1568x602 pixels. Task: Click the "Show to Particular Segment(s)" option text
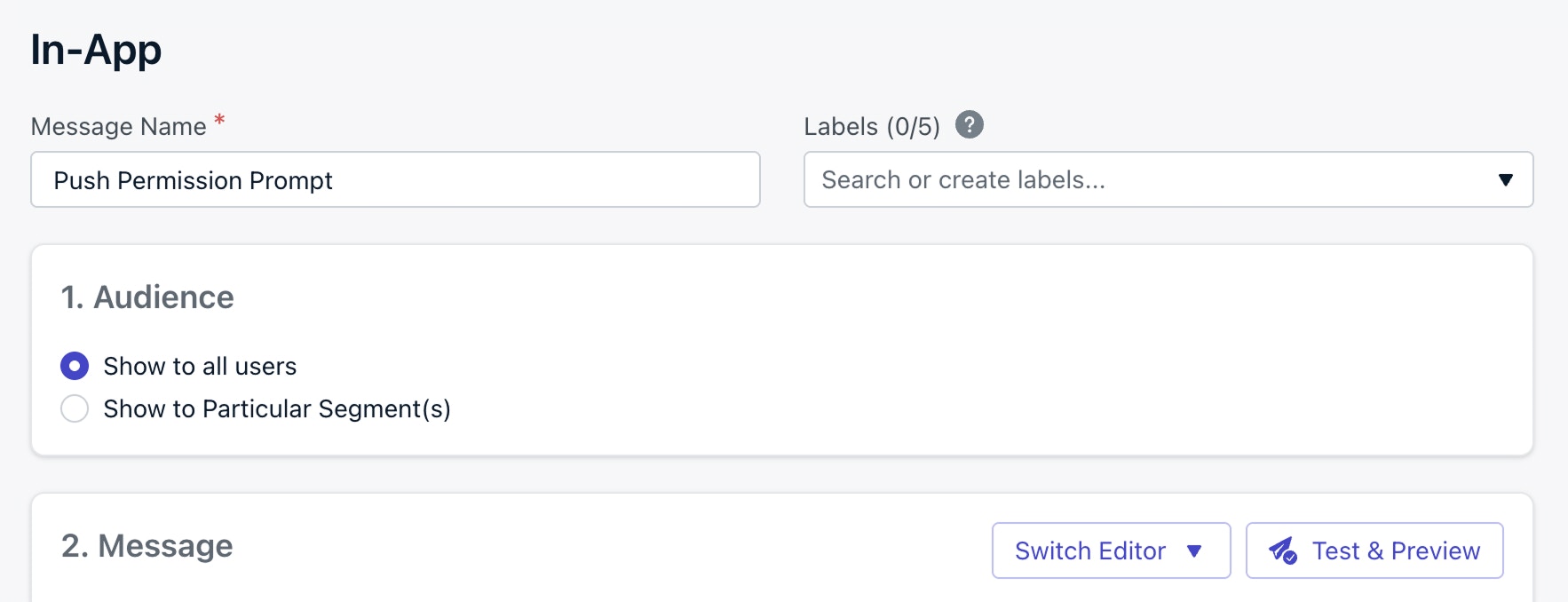click(x=277, y=408)
